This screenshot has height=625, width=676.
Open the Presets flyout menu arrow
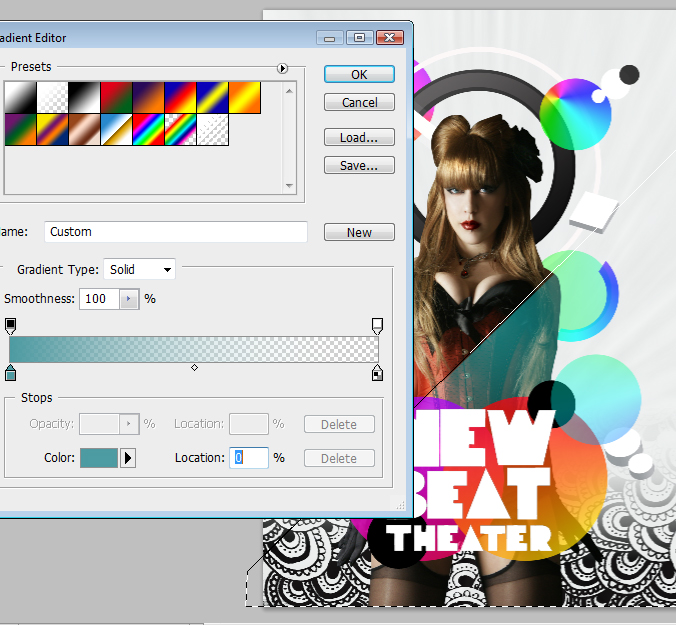[x=282, y=68]
